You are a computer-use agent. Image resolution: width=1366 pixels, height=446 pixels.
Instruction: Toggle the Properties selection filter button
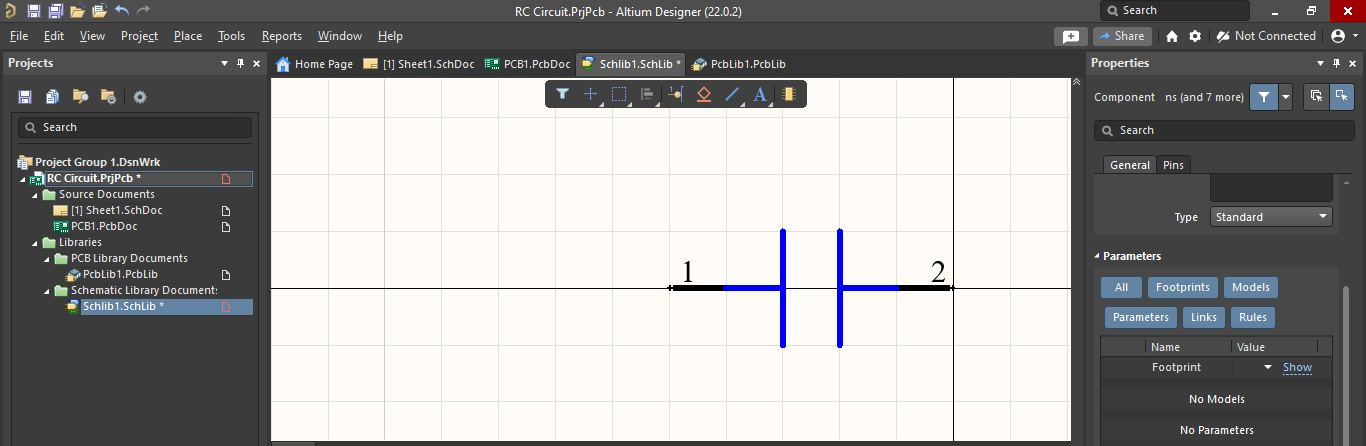(1264, 97)
